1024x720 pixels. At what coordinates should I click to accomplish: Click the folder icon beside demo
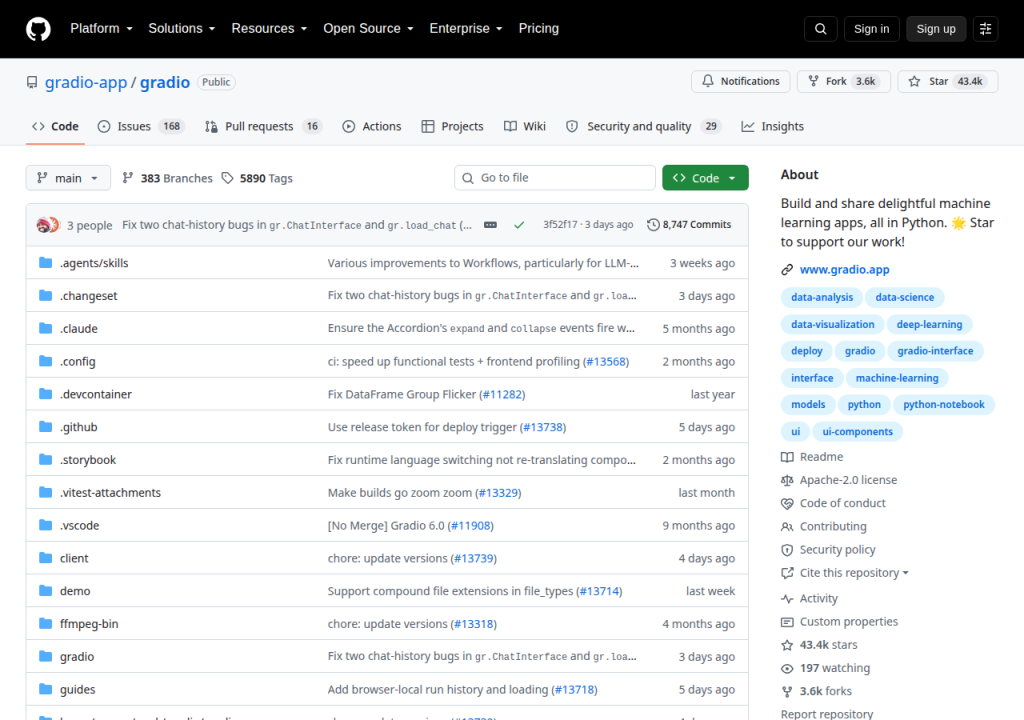45,591
